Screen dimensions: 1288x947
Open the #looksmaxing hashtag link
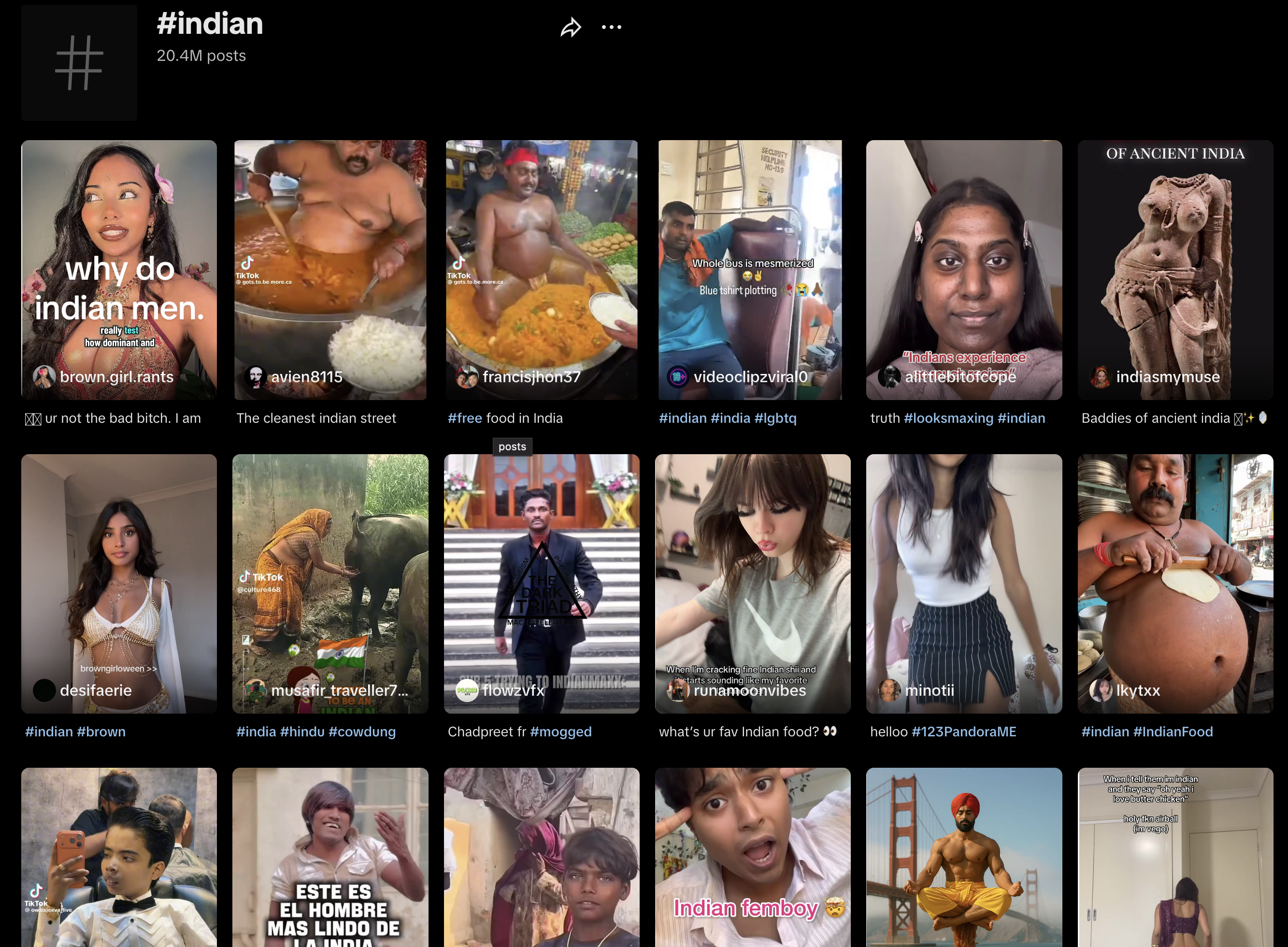pyautogui.click(x=948, y=418)
